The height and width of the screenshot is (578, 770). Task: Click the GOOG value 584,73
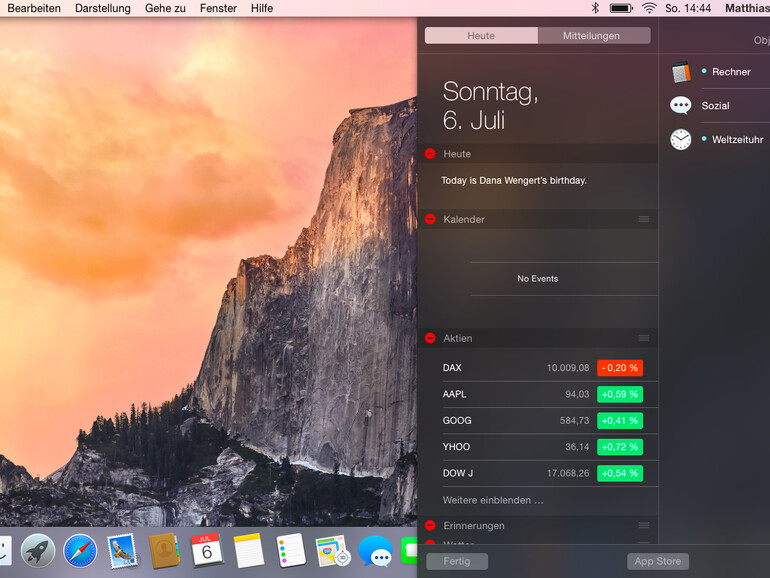[575, 421]
